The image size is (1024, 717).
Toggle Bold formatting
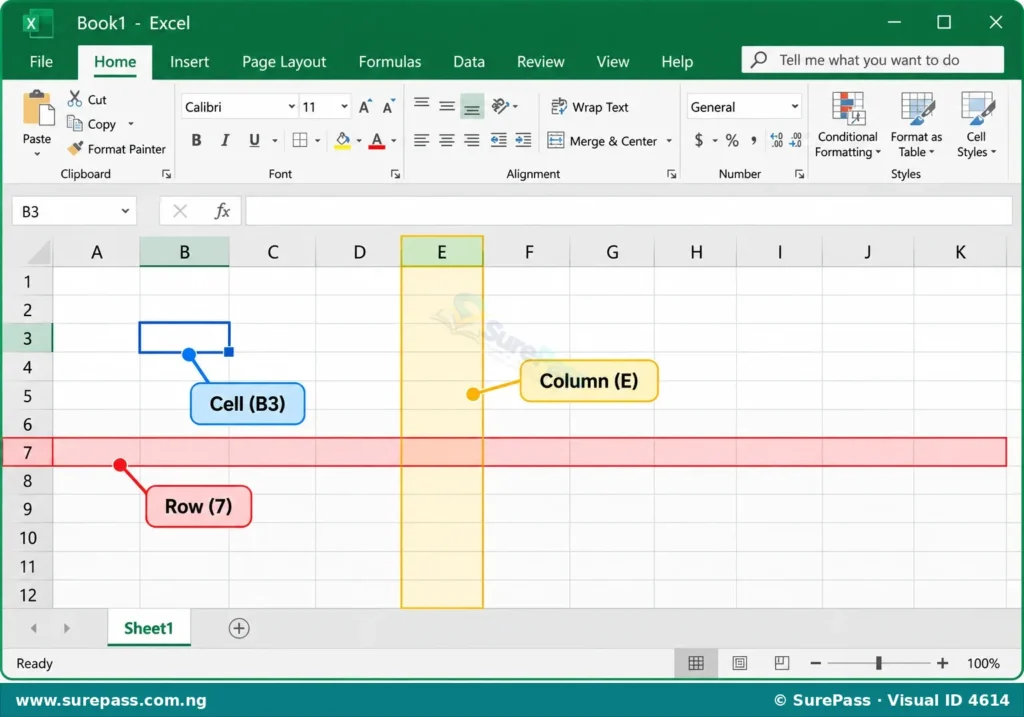pos(196,140)
